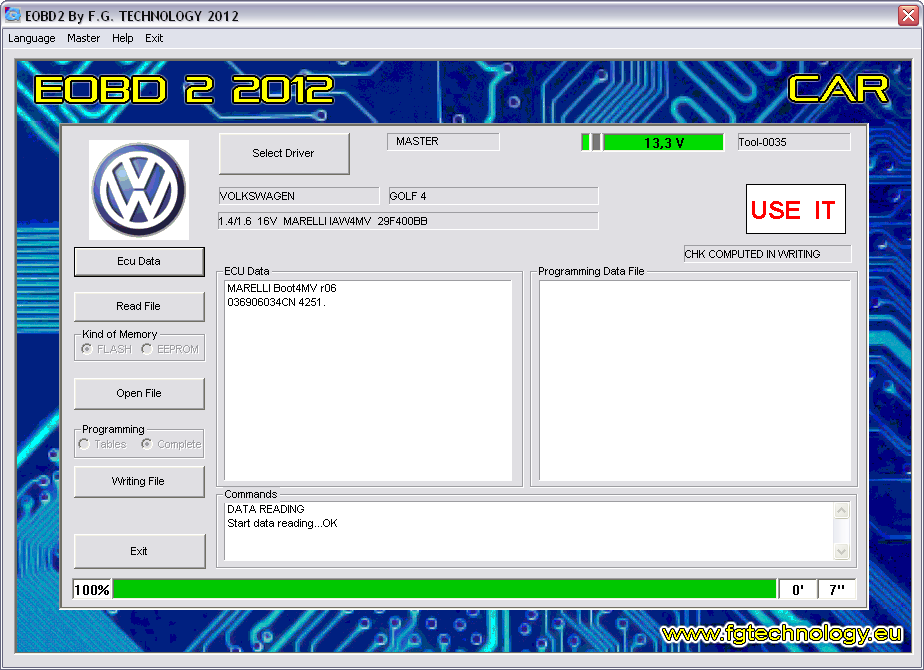This screenshot has height=670, width=924.
Task: Click the MARELLI Boot4MV r06 line
Action: 282,288
